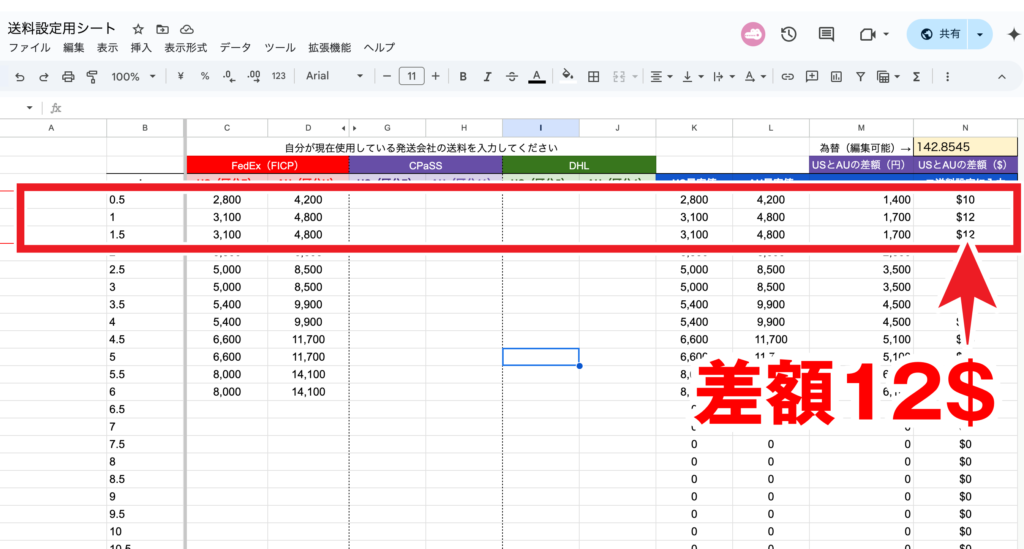This screenshot has height=549, width=1024.
Task: Select the FedEx（FICP） header cell
Action: click(268, 165)
